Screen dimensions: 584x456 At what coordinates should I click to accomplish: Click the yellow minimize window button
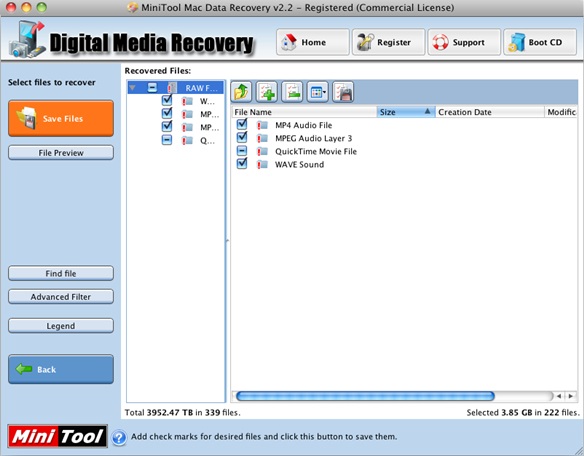(x=26, y=7)
